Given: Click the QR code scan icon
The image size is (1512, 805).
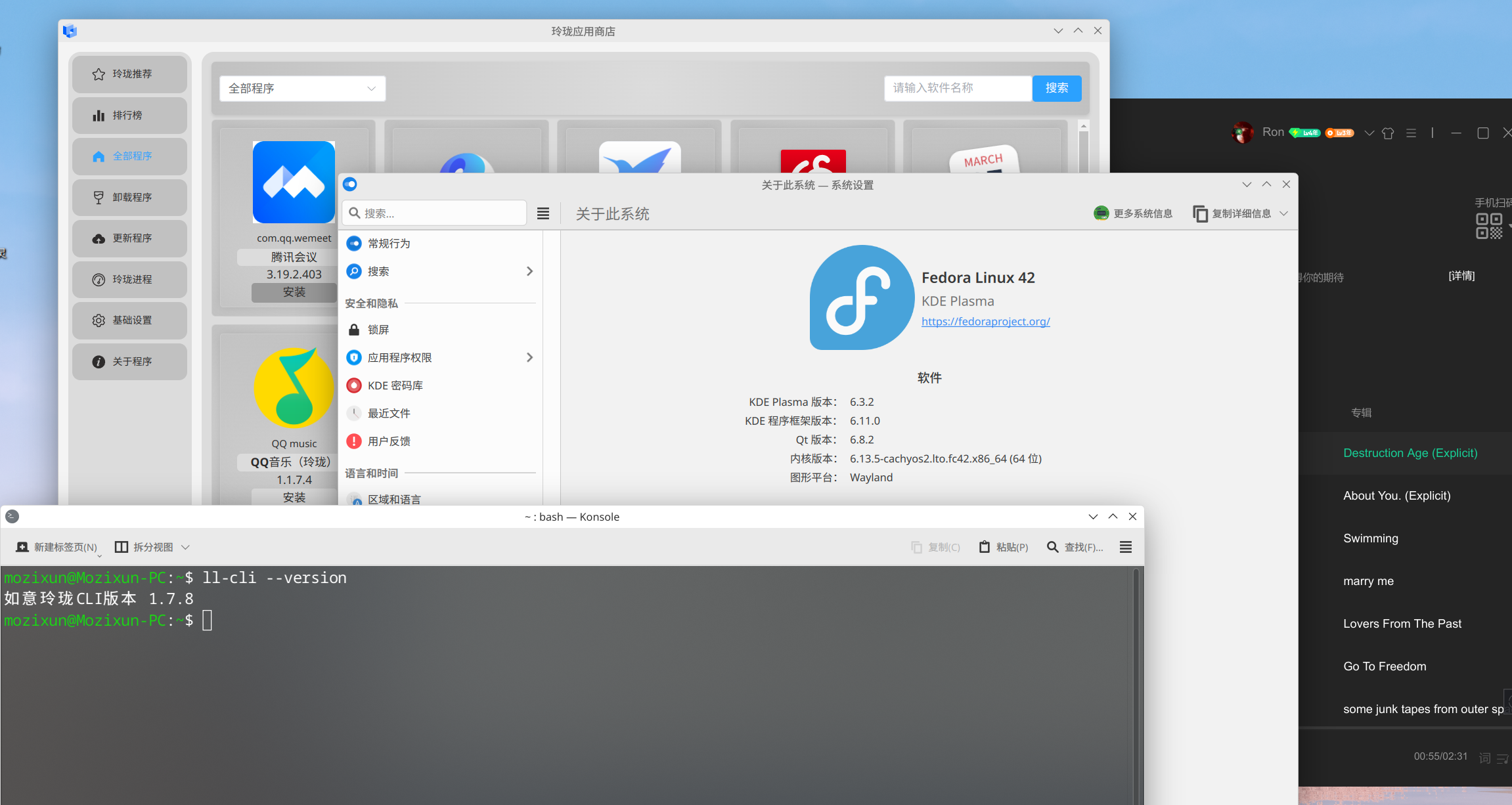Looking at the screenshot, I should tap(1488, 226).
